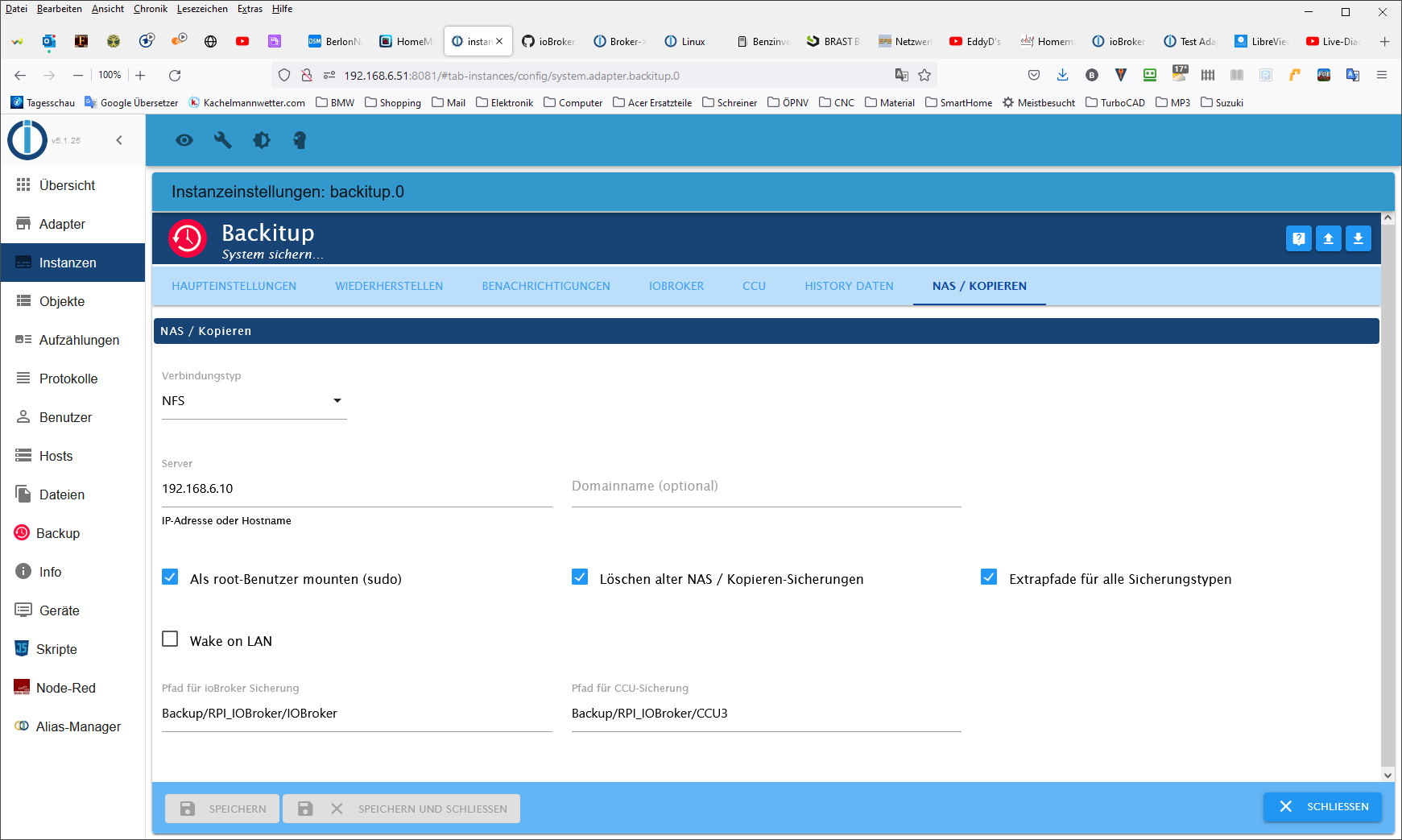Open Node-Red in the sidebar
1402x840 pixels.
[72, 688]
